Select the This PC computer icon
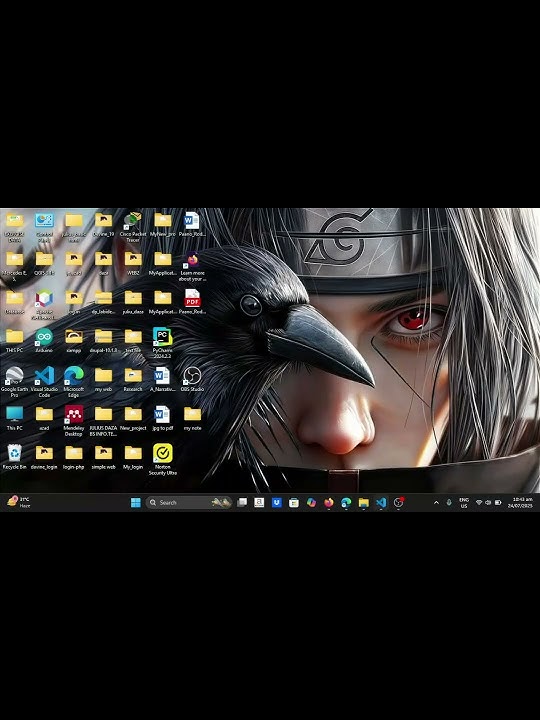 tap(15, 418)
